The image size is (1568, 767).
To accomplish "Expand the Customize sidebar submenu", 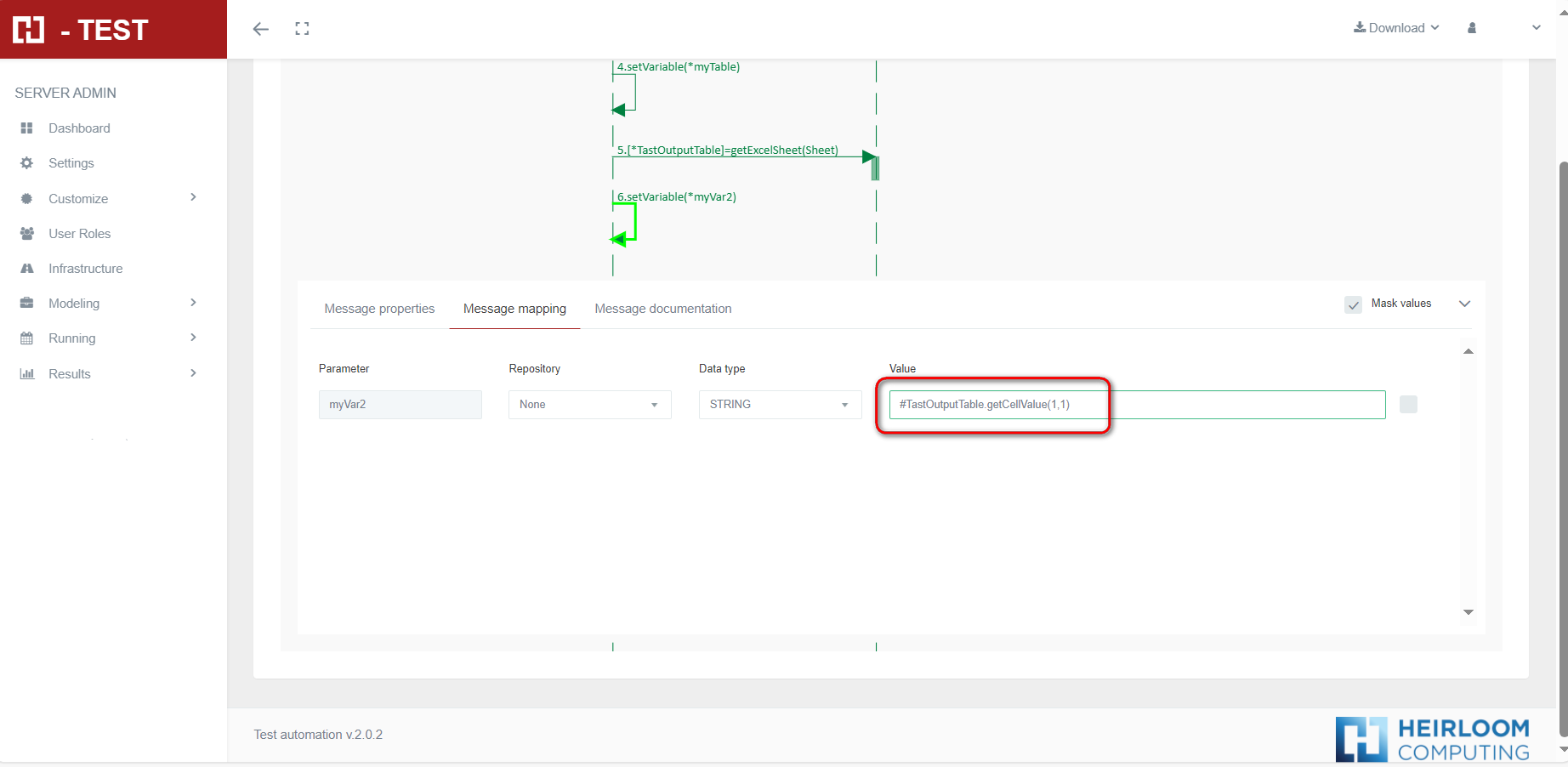I will (x=193, y=198).
